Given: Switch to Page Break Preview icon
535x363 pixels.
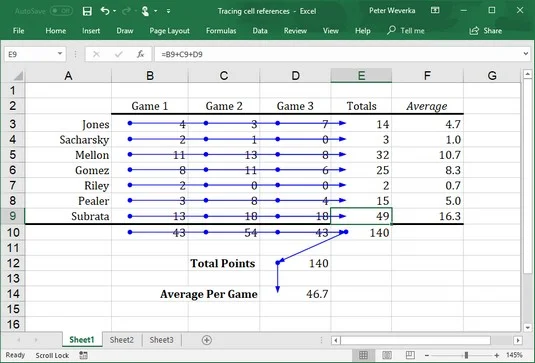Looking at the screenshot, I should click(x=410, y=355).
